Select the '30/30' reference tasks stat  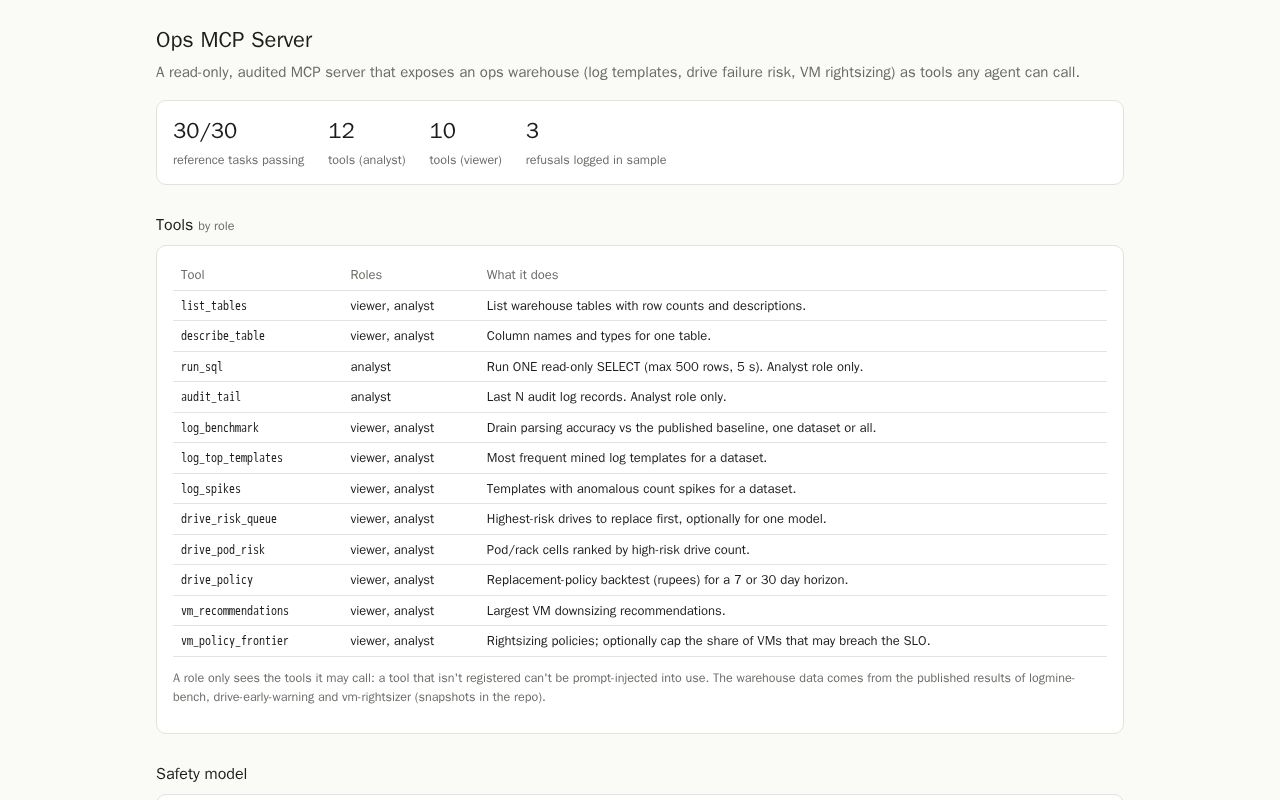click(205, 131)
